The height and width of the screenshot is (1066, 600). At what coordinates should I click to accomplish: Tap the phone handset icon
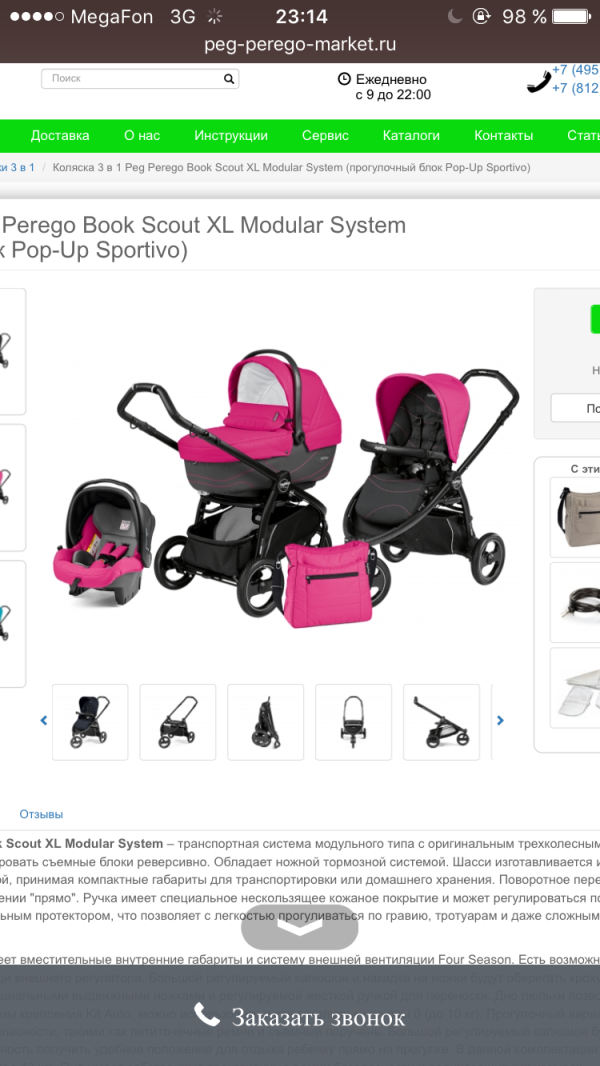[x=538, y=82]
